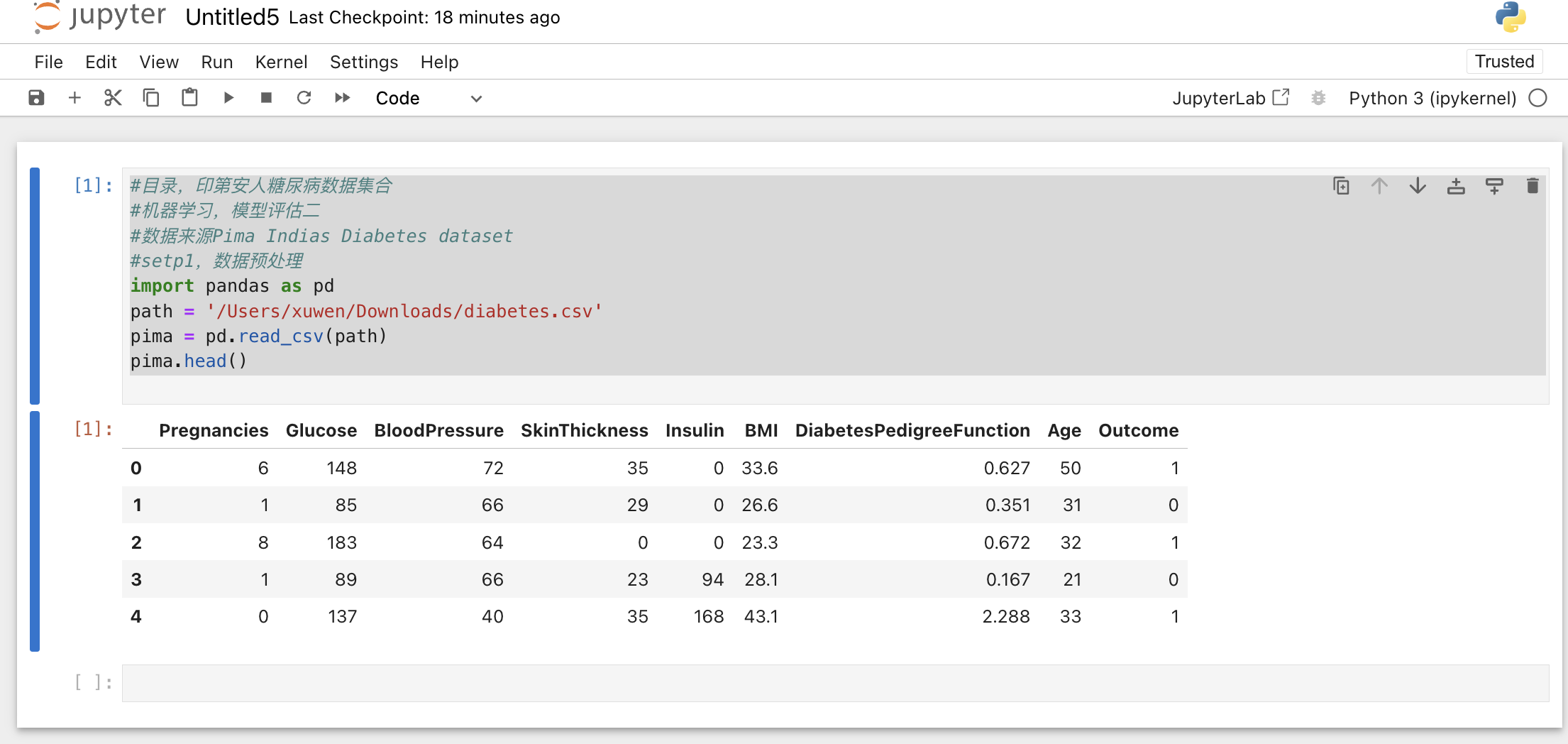Image resolution: width=1568 pixels, height=744 pixels.
Task: Rename notebook by clicking Untitled5 title
Action: pos(232,17)
